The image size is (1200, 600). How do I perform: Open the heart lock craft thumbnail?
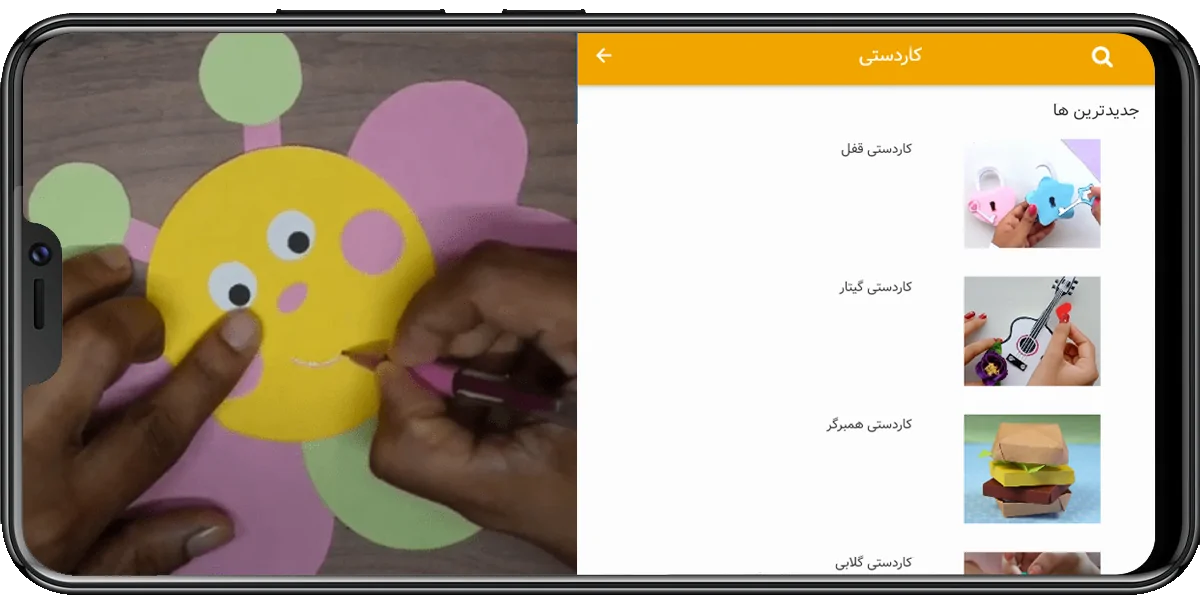pos(1032,194)
